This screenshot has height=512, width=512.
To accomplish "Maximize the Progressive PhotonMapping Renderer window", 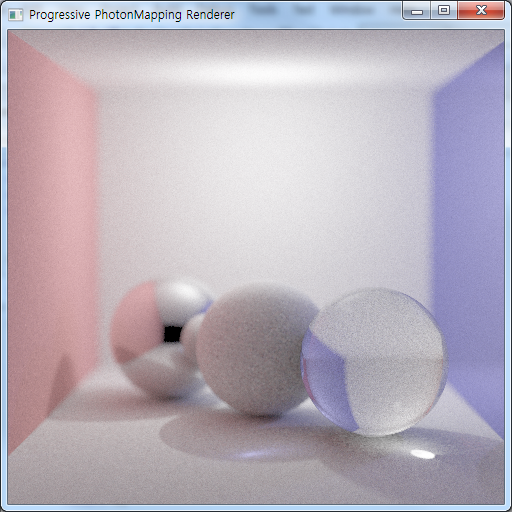I will click(x=444, y=11).
